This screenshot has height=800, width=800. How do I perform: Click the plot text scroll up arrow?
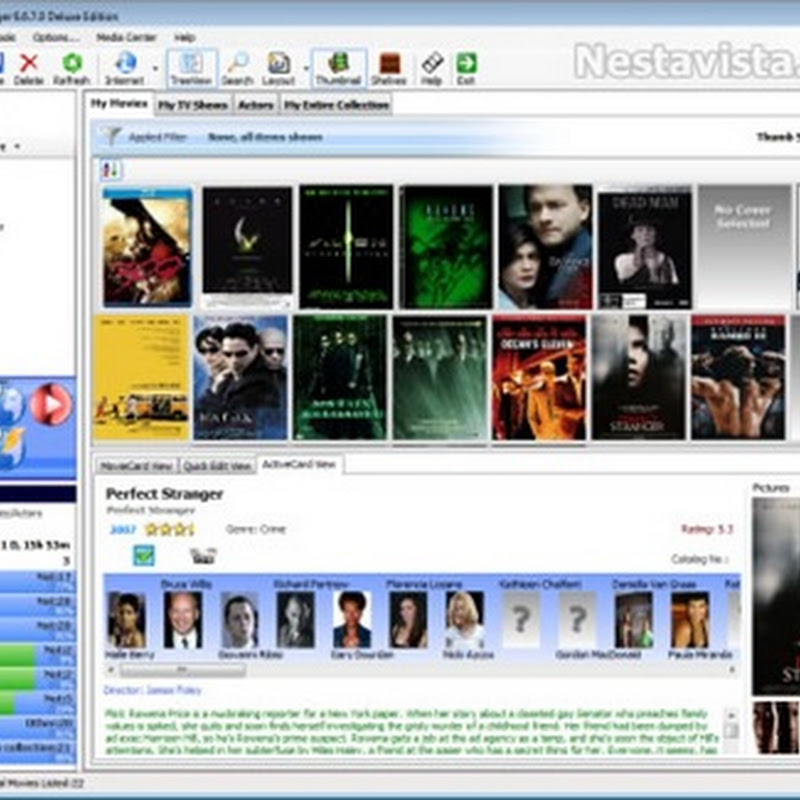click(x=732, y=715)
